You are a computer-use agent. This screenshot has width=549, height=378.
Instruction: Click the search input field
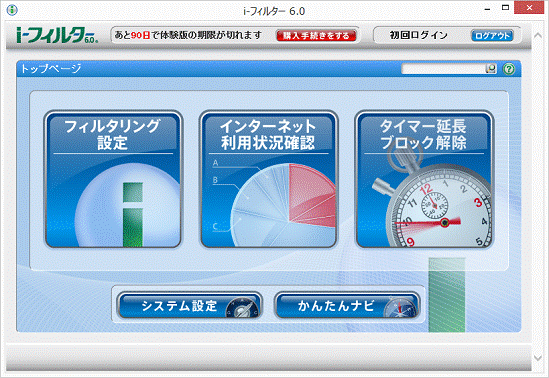(x=444, y=69)
